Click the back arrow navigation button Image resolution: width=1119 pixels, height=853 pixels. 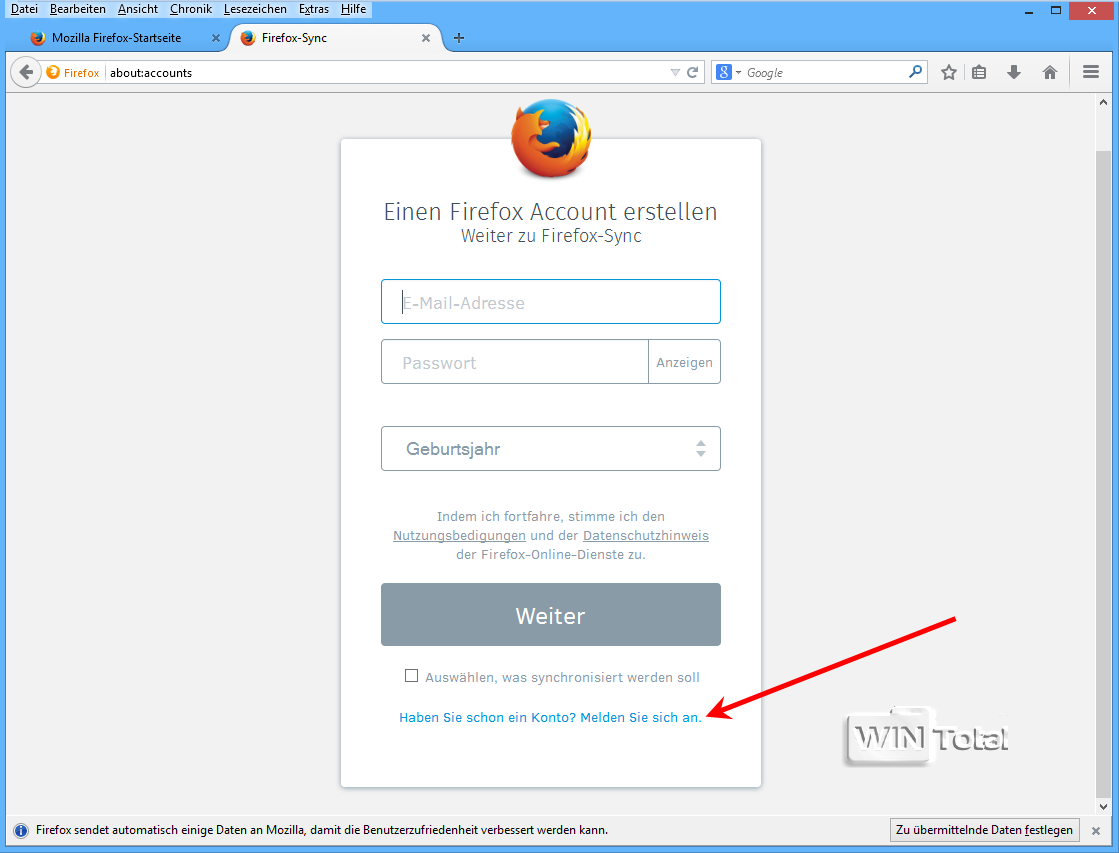(x=26, y=72)
